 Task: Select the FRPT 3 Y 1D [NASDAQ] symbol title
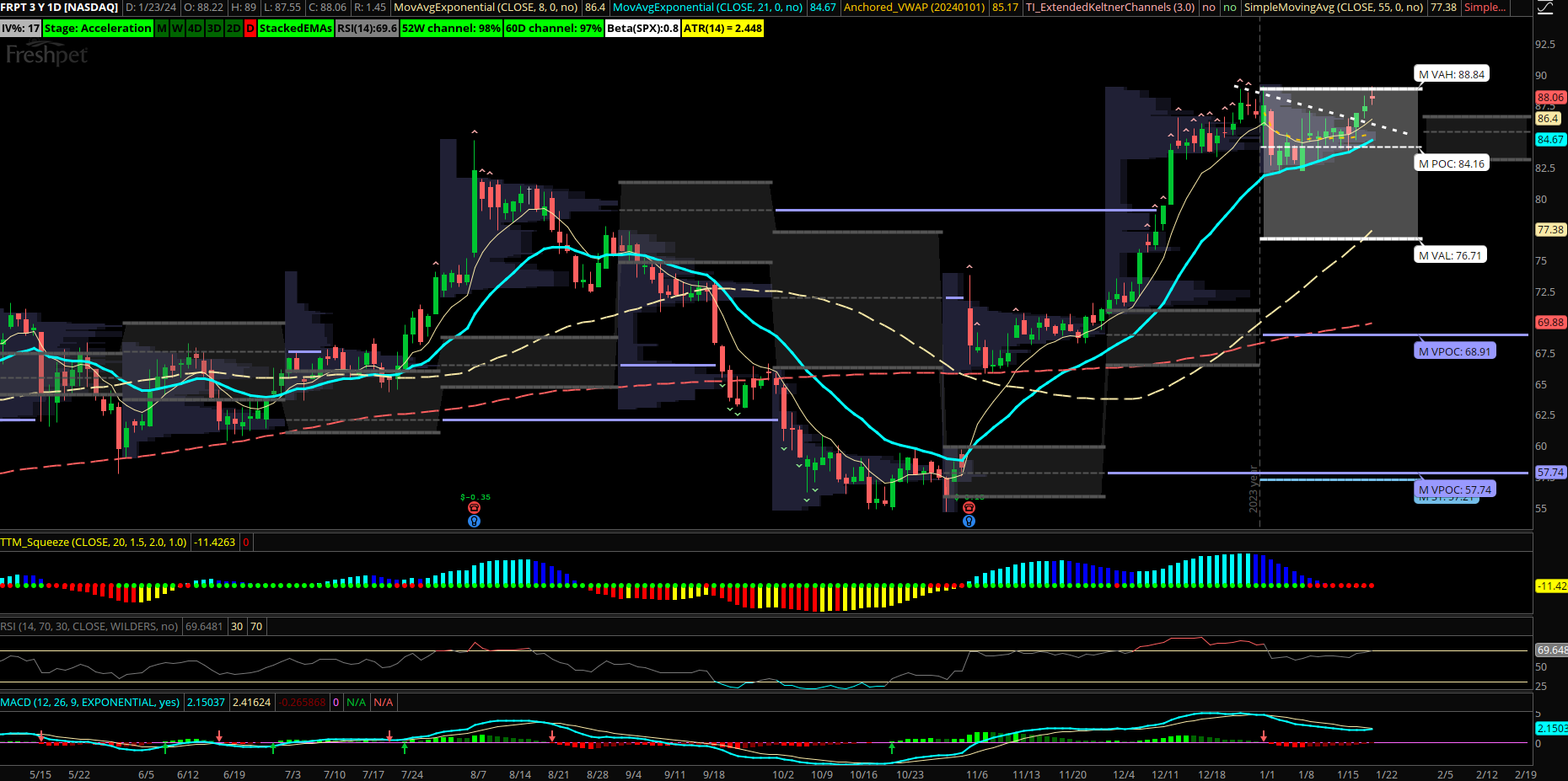tap(60, 8)
